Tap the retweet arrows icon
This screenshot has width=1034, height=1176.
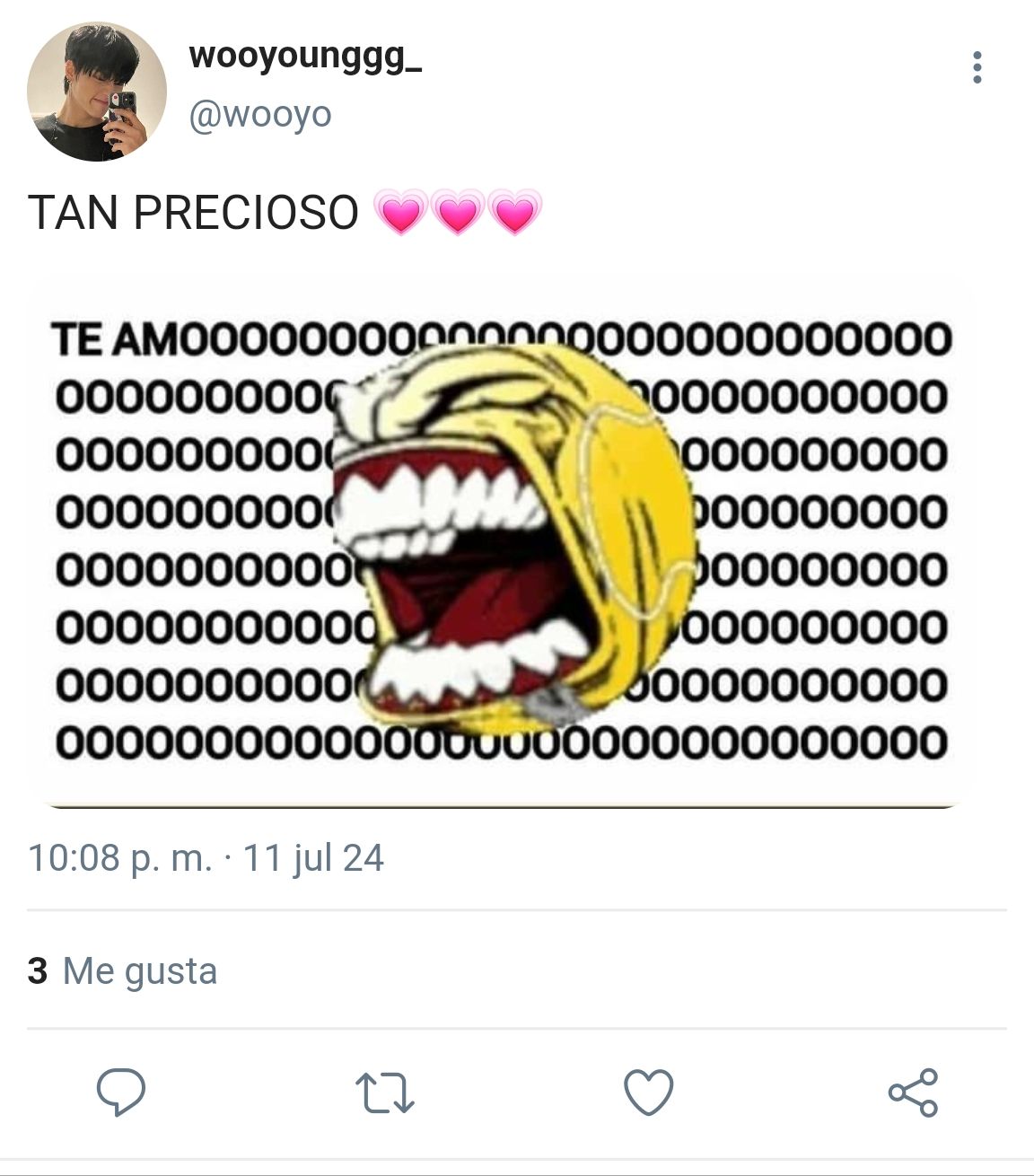tap(384, 1093)
